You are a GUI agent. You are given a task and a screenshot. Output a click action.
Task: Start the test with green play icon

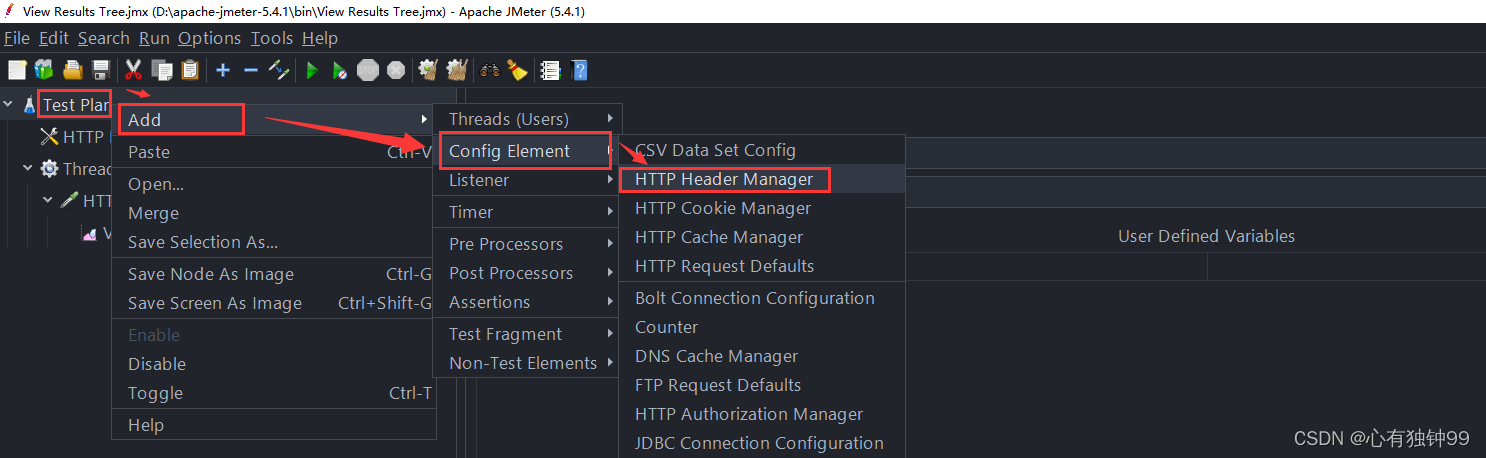(x=312, y=70)
